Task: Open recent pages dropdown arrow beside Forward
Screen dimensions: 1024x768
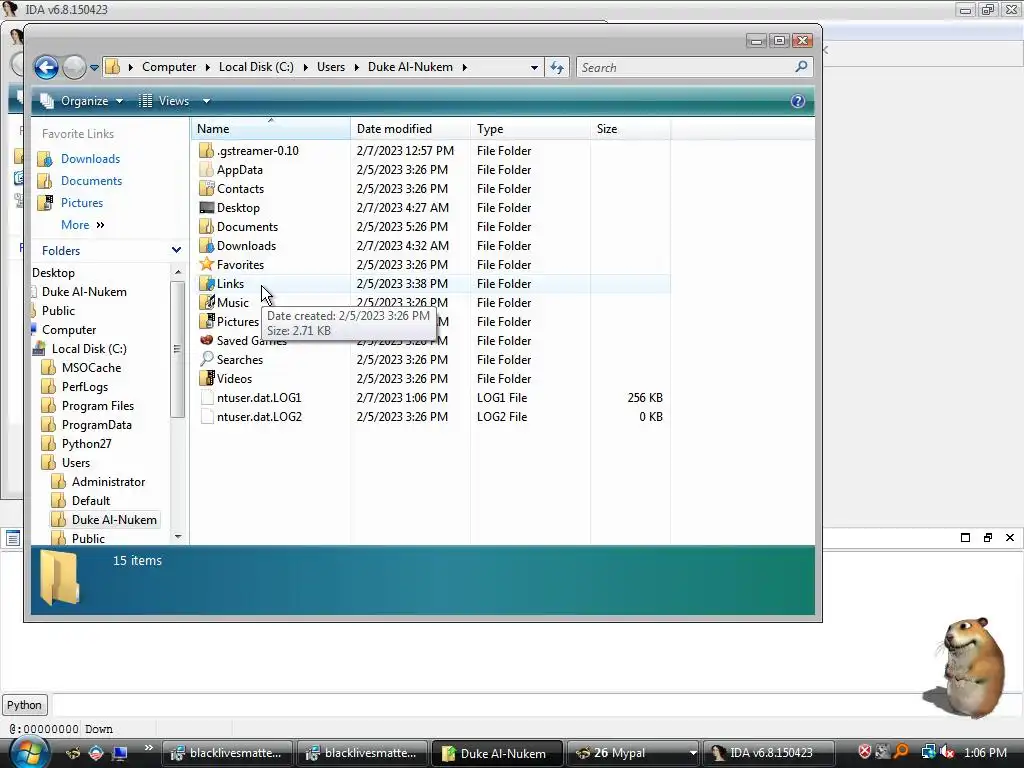Action: click(x=94, y=67)
